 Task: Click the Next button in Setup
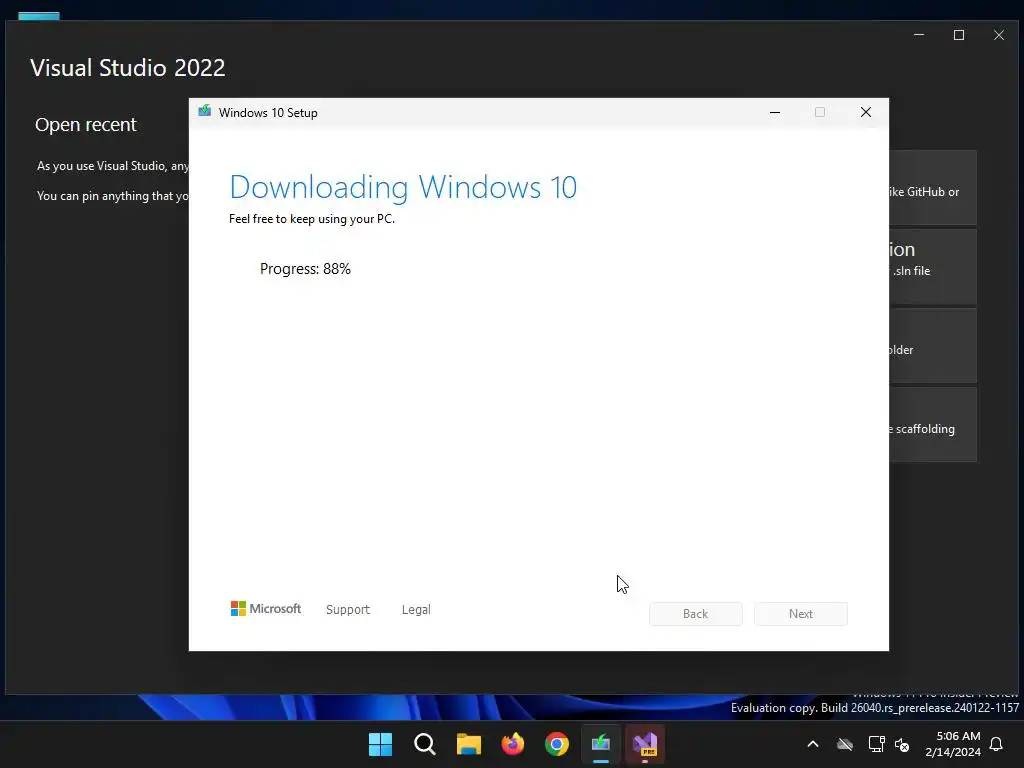click(x=801, y=614)
